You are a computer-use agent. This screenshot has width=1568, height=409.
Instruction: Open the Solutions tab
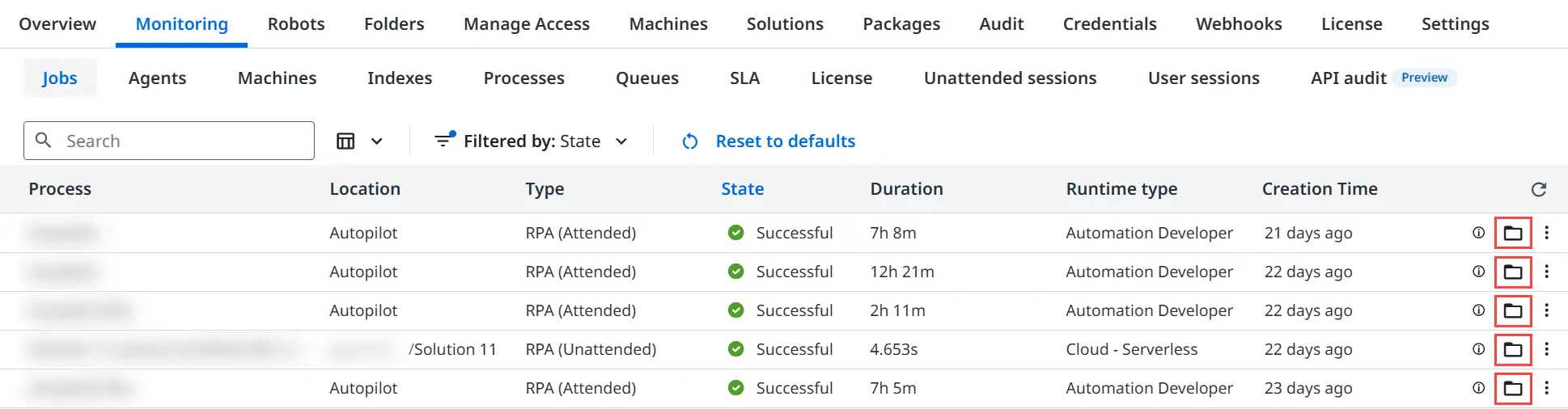tap(785, 24)
